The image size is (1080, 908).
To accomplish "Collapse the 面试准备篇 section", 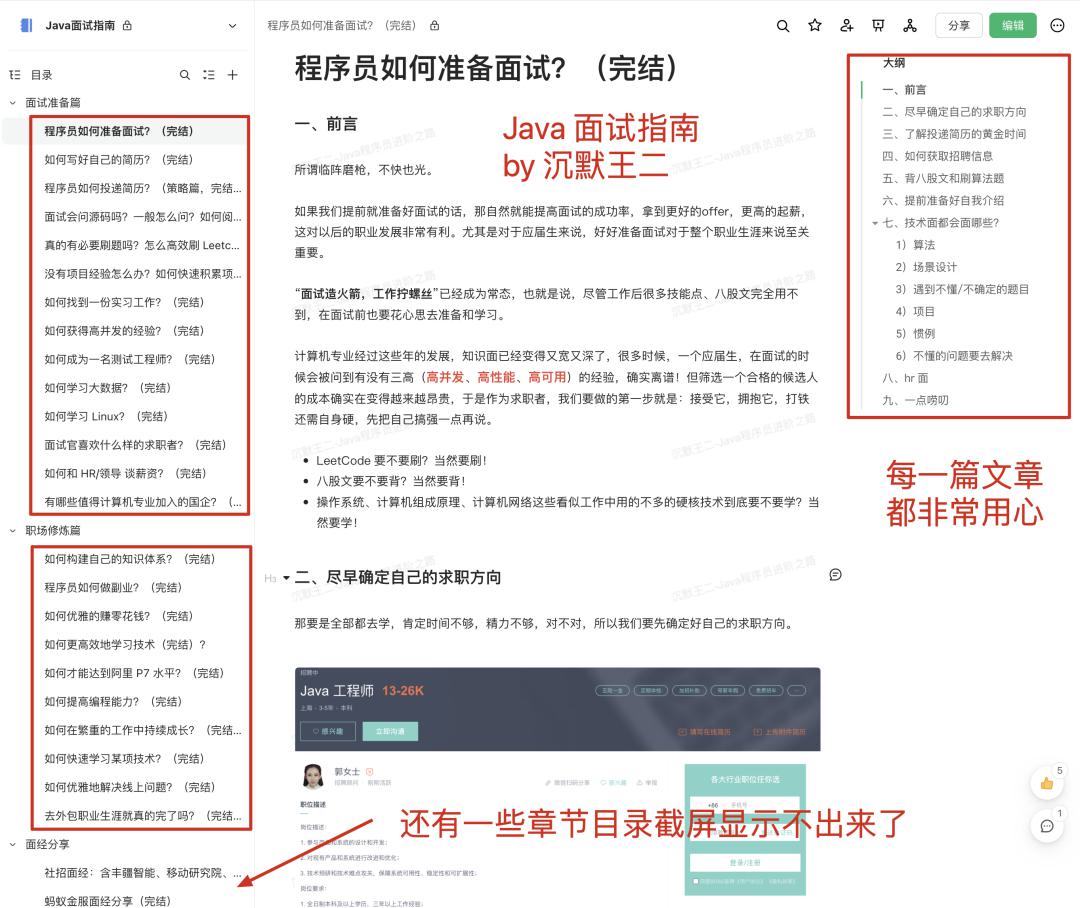I will tap(13, 103).
